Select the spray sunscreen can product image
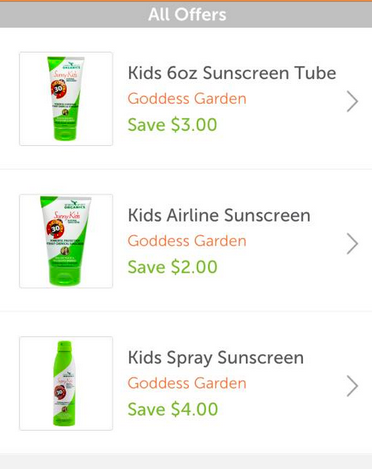 click(66, 383)
